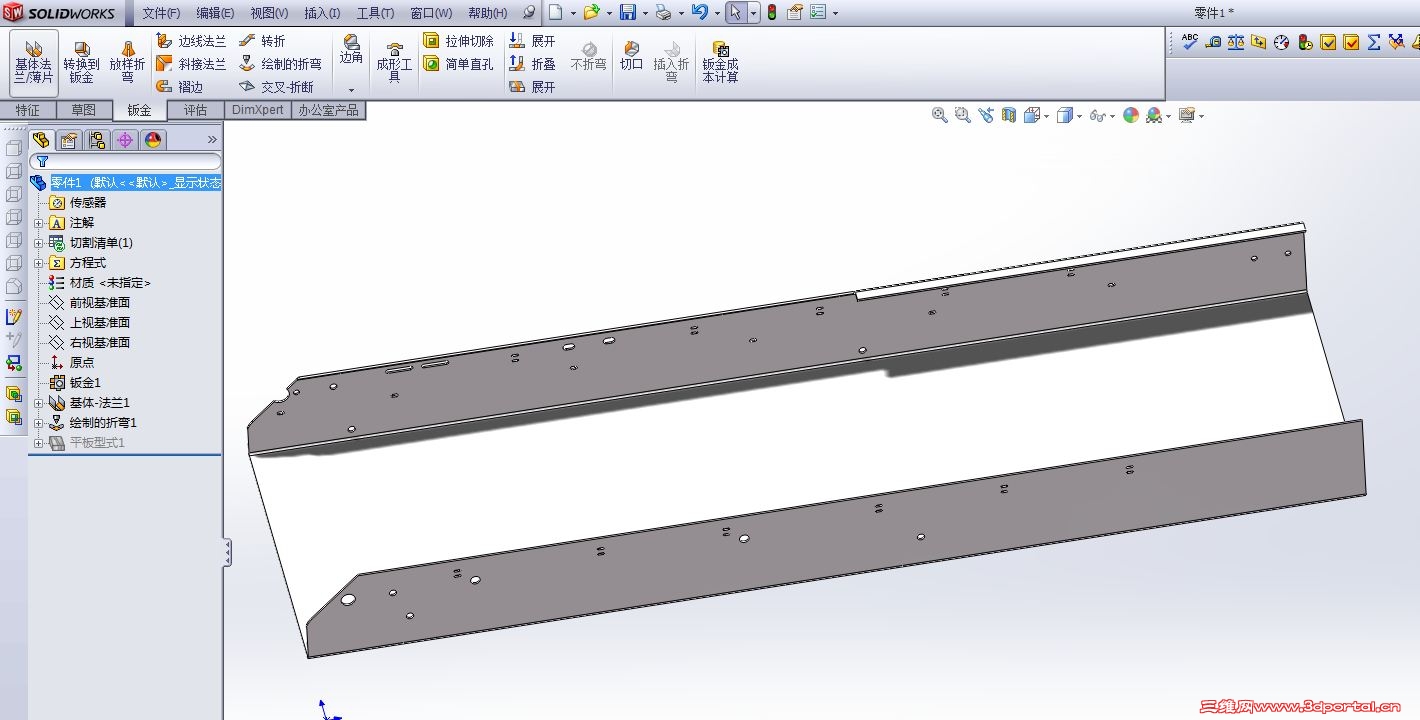Click the 基体法兰/薄片 base flange tool

pos(34,62)
